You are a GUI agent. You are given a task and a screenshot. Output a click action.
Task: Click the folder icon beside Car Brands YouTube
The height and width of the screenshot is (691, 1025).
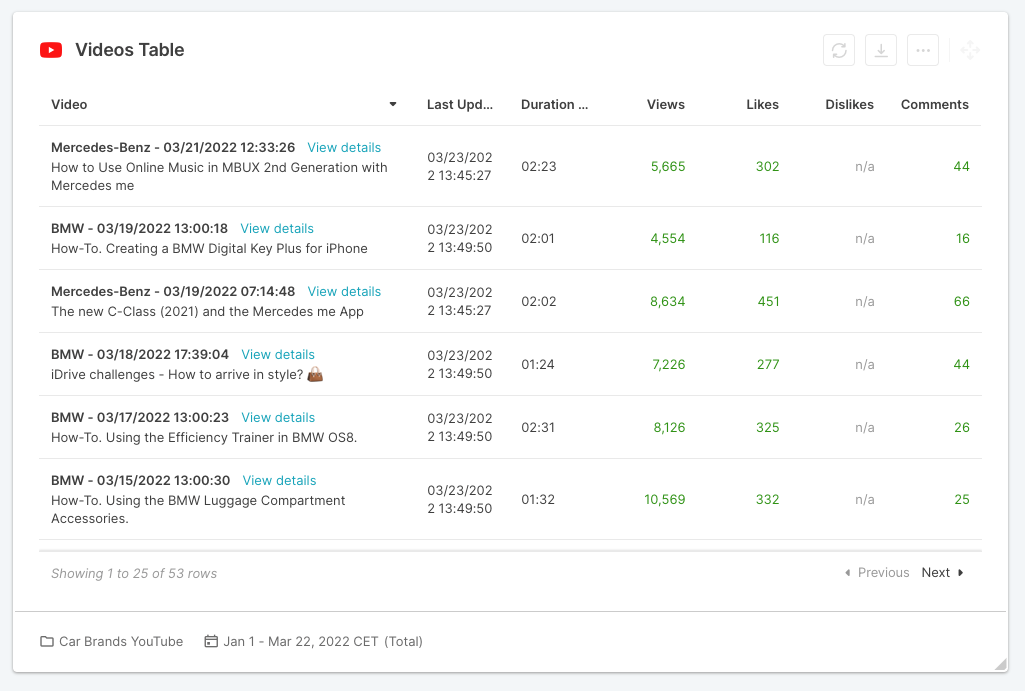click(x=47, y=641)
